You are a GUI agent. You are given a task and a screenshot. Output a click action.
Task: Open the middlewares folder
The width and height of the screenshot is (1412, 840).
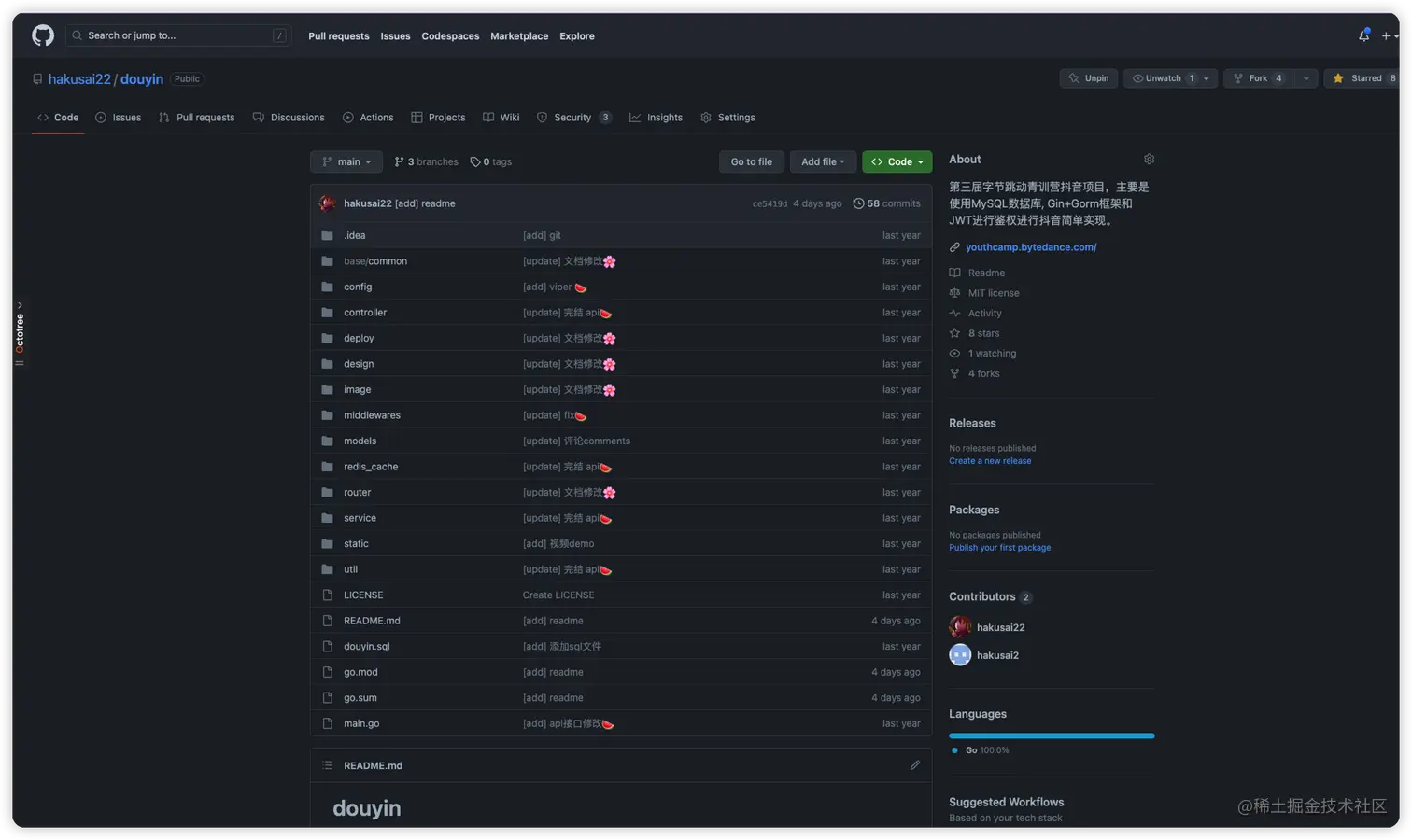pos(372,415)
